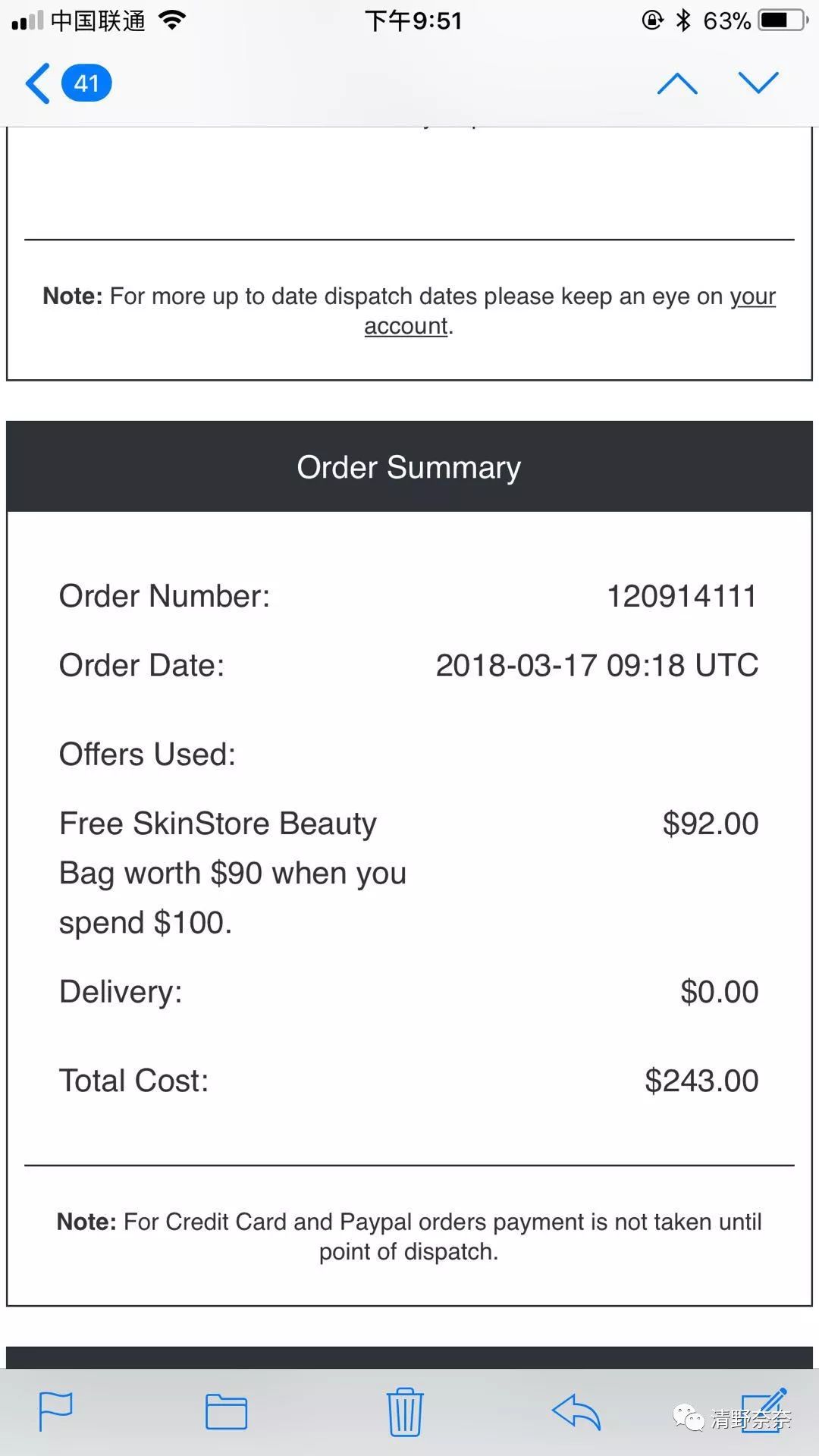This screenshot has width=819, height=1456.
Task: Reply to the email
Action: click(576, 1411)
